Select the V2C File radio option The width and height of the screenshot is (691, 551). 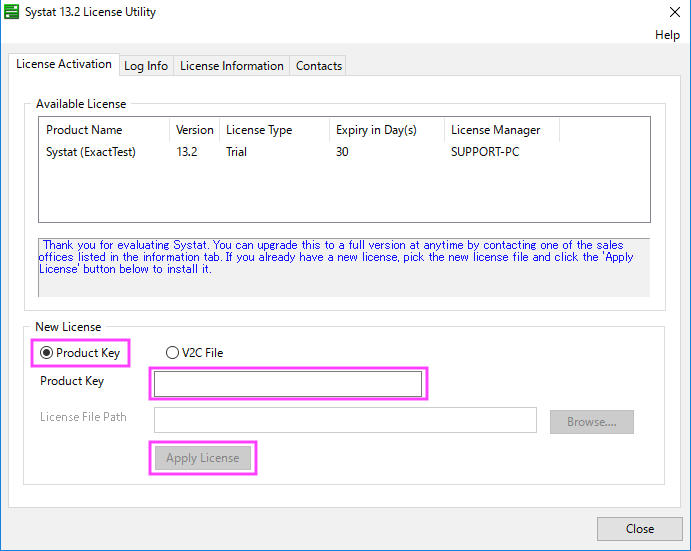pyautogui.click(x=172, y=353)
